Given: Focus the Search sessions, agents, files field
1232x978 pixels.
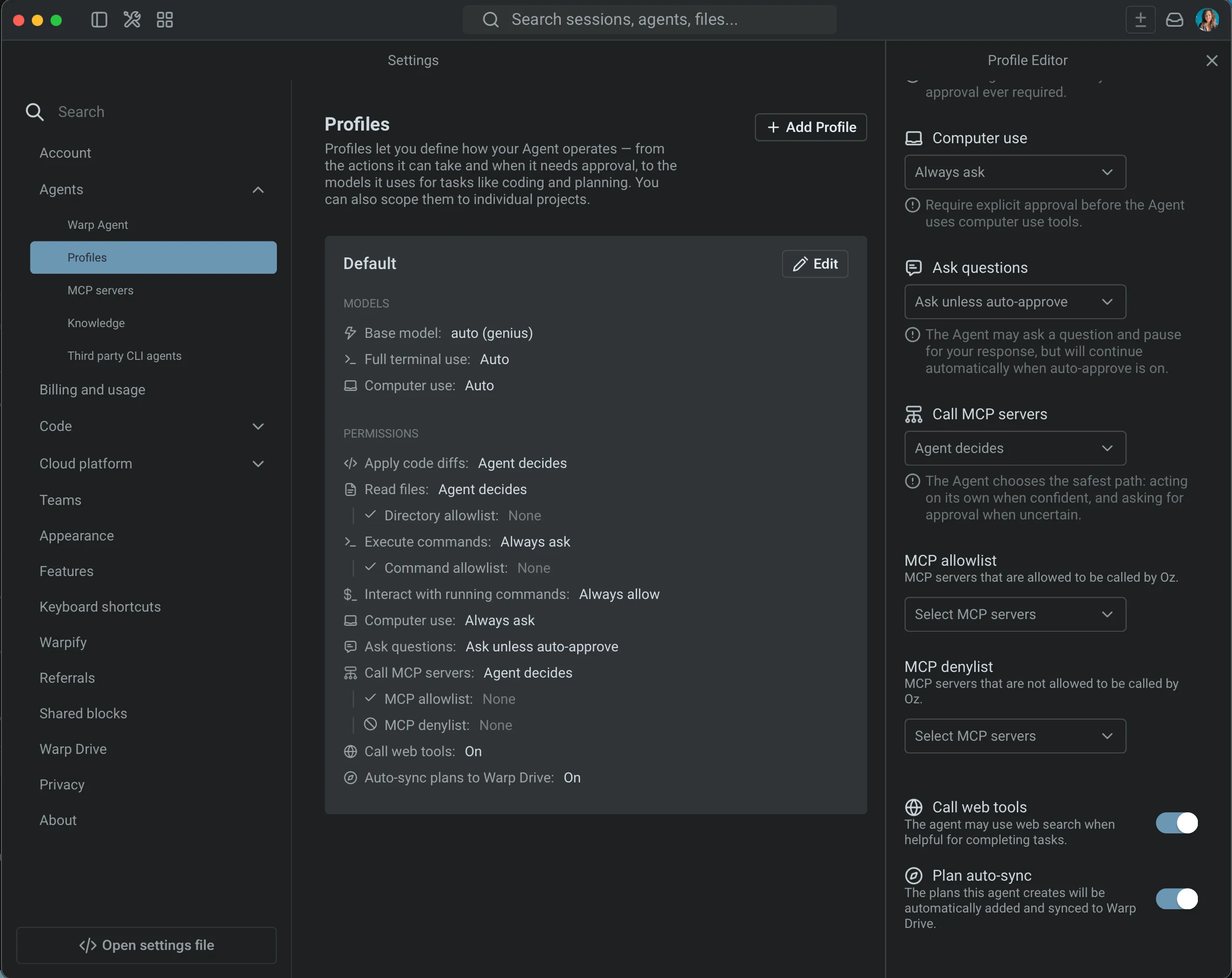Looking at the screenshot, I should coord(650,20).
